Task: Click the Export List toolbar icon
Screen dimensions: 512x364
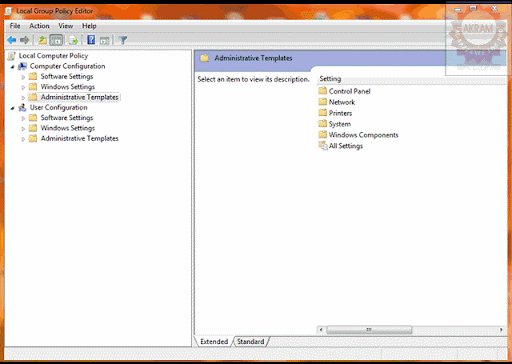Action: click(73, 40)
